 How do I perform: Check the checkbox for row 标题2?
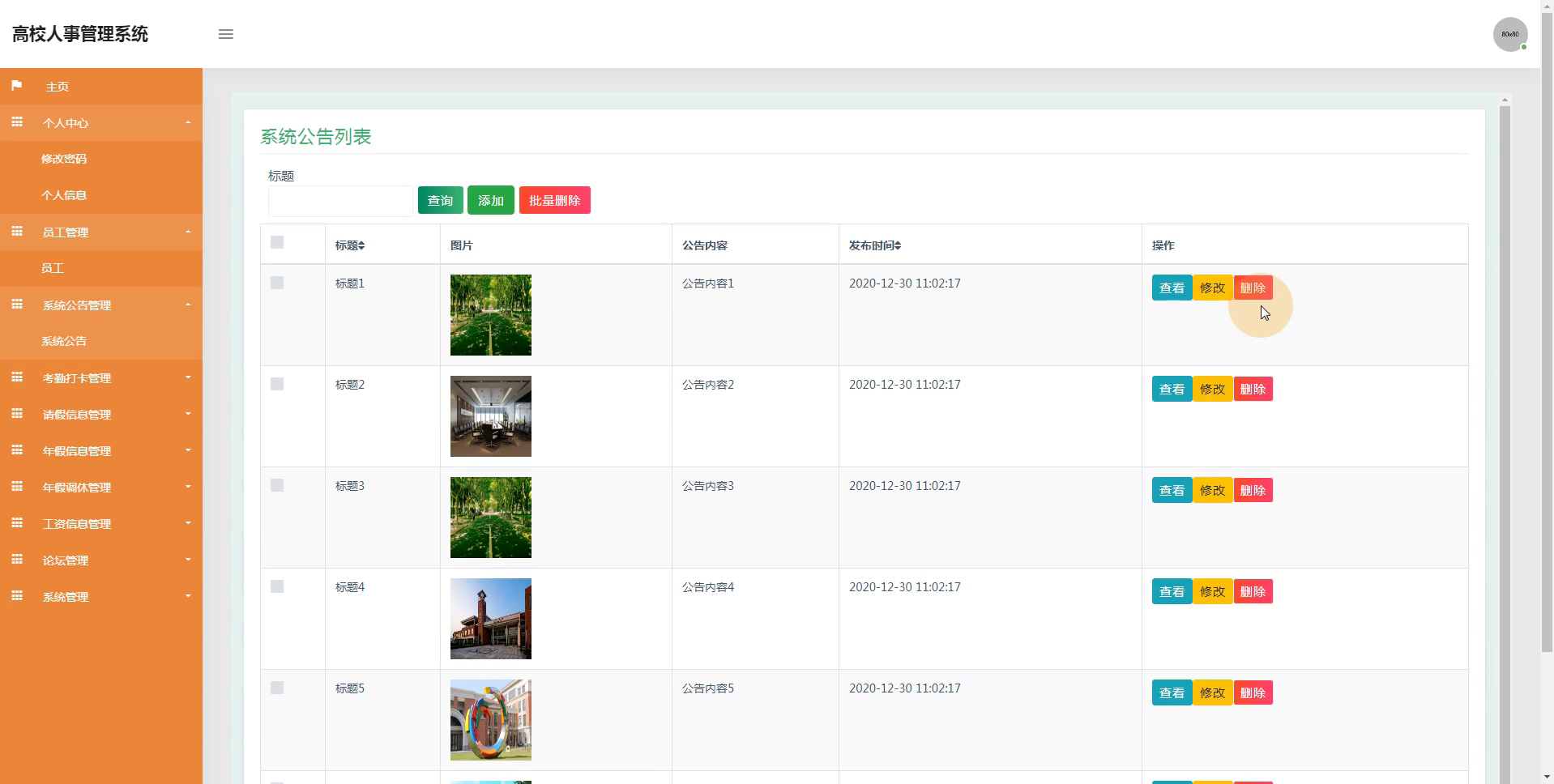(277, 384)
